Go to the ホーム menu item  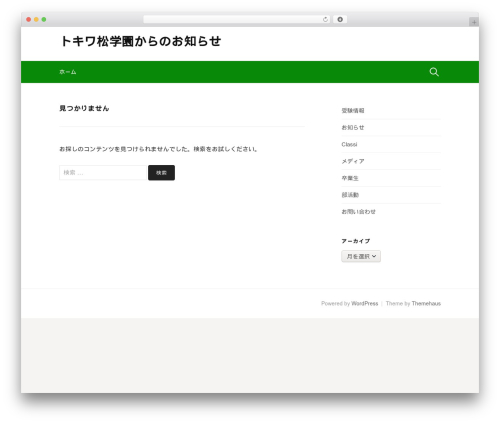[68, 72]
